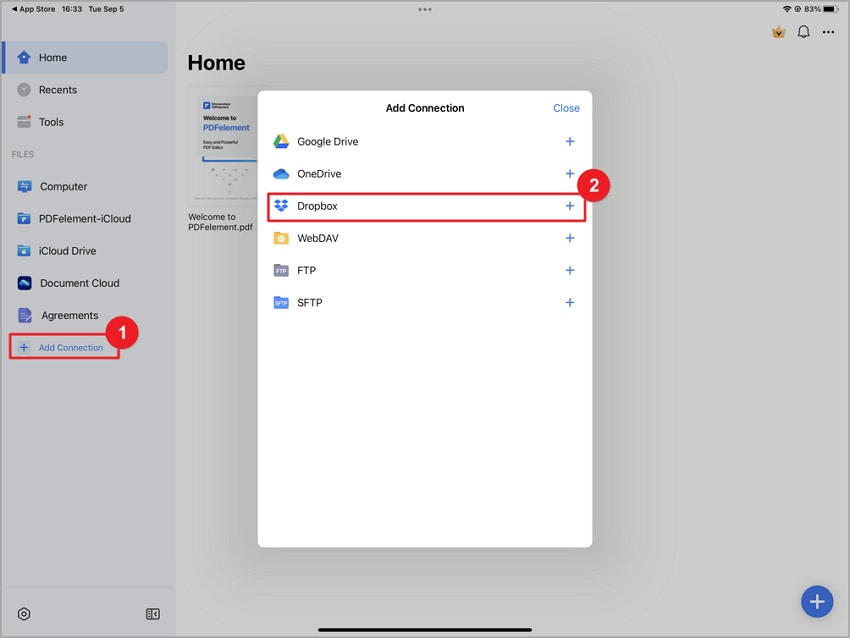Click the Document Cloud icon
Image resolution: width=850 pixels, height=638 pixels.
pyautogui.click(x=24, y=283)
